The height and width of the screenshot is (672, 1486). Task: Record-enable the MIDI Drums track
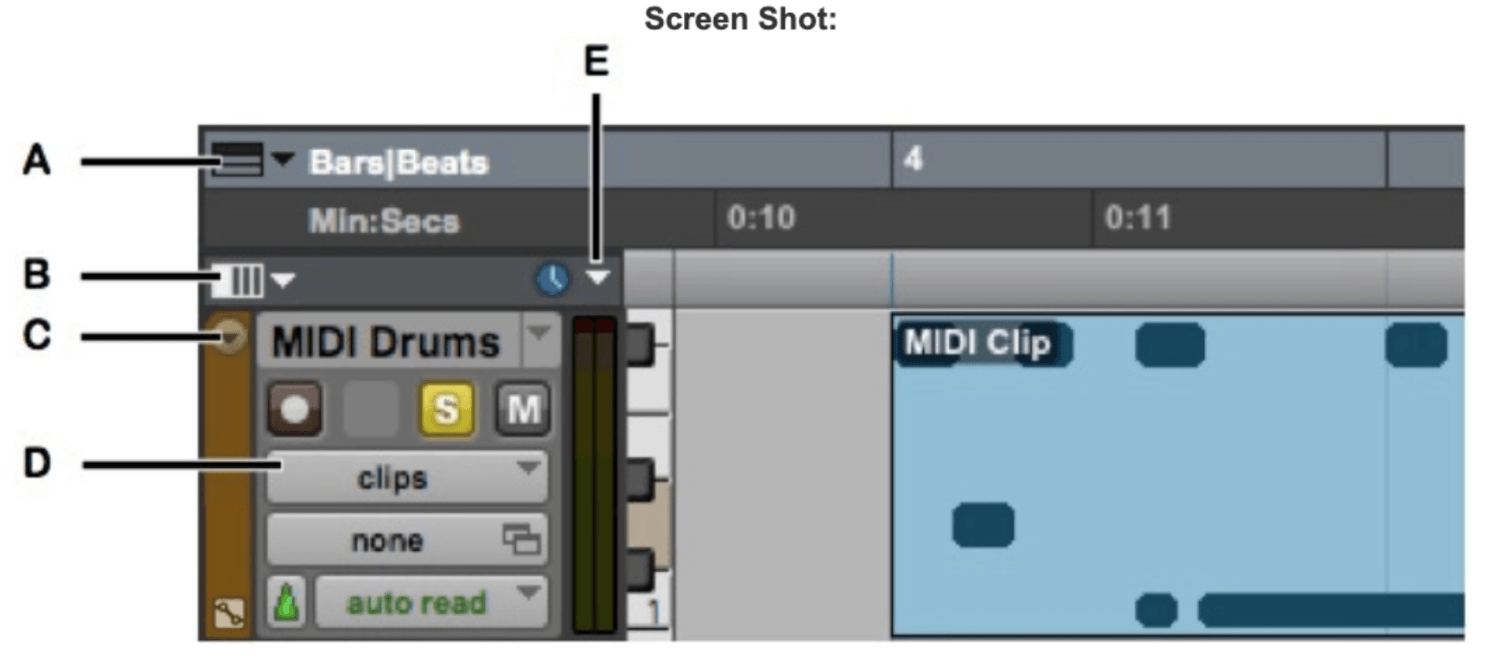(294, 408)
